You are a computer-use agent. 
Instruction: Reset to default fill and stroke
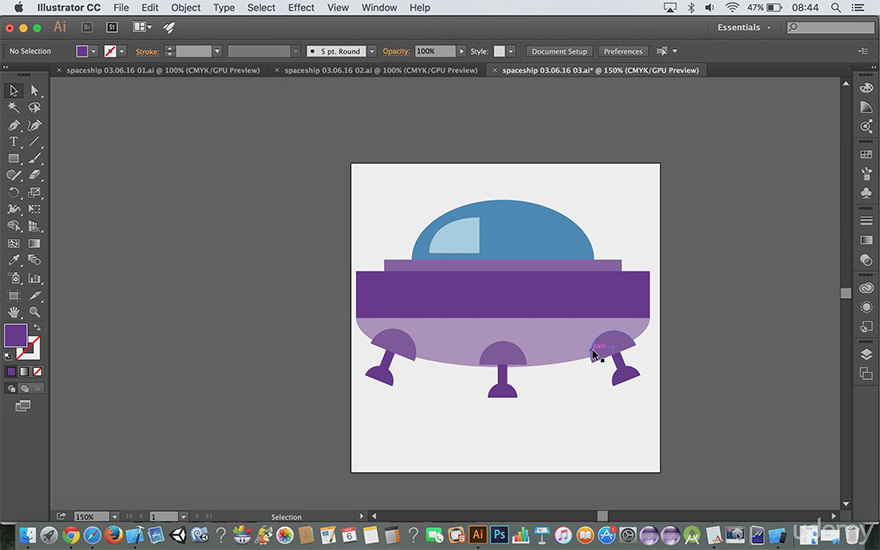point(8,356)
